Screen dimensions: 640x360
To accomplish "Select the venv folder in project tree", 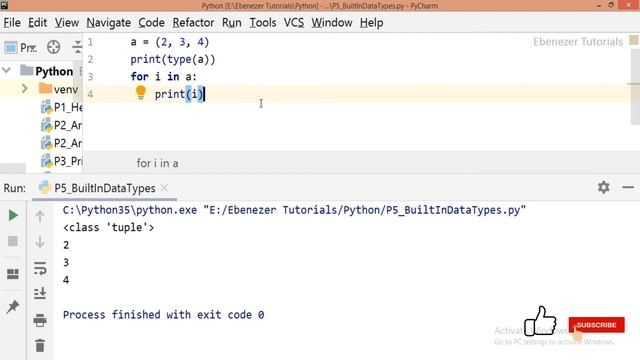I will pos(58,89).
